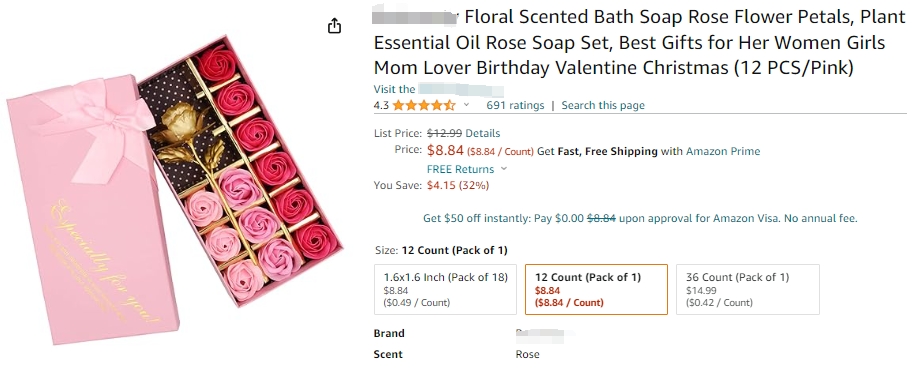Open the List Price Details link
This screenshot has height=369, width=916.
click(x=483, y=133)
